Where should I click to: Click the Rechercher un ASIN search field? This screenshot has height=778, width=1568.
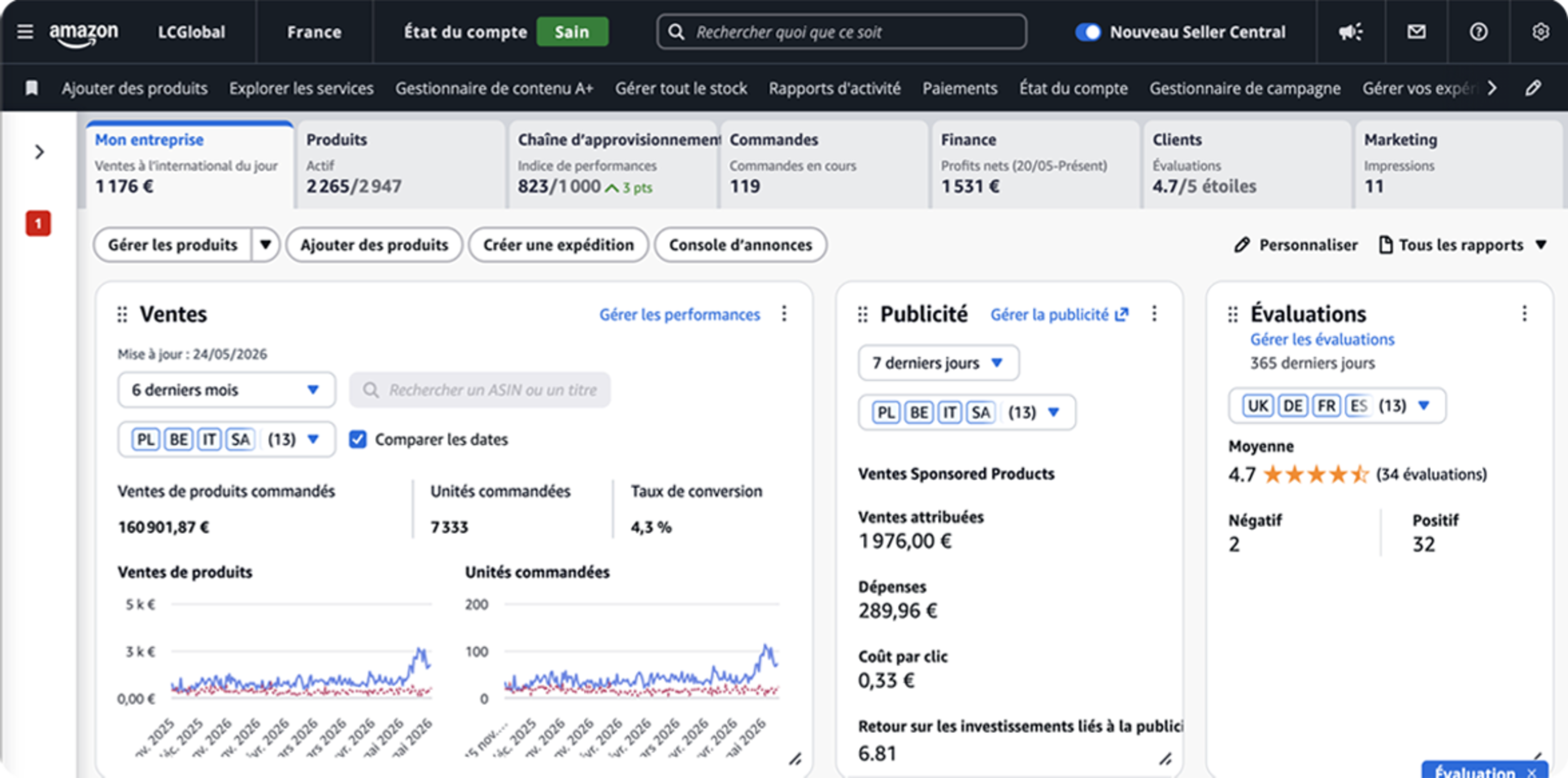[x=480, y=390]
